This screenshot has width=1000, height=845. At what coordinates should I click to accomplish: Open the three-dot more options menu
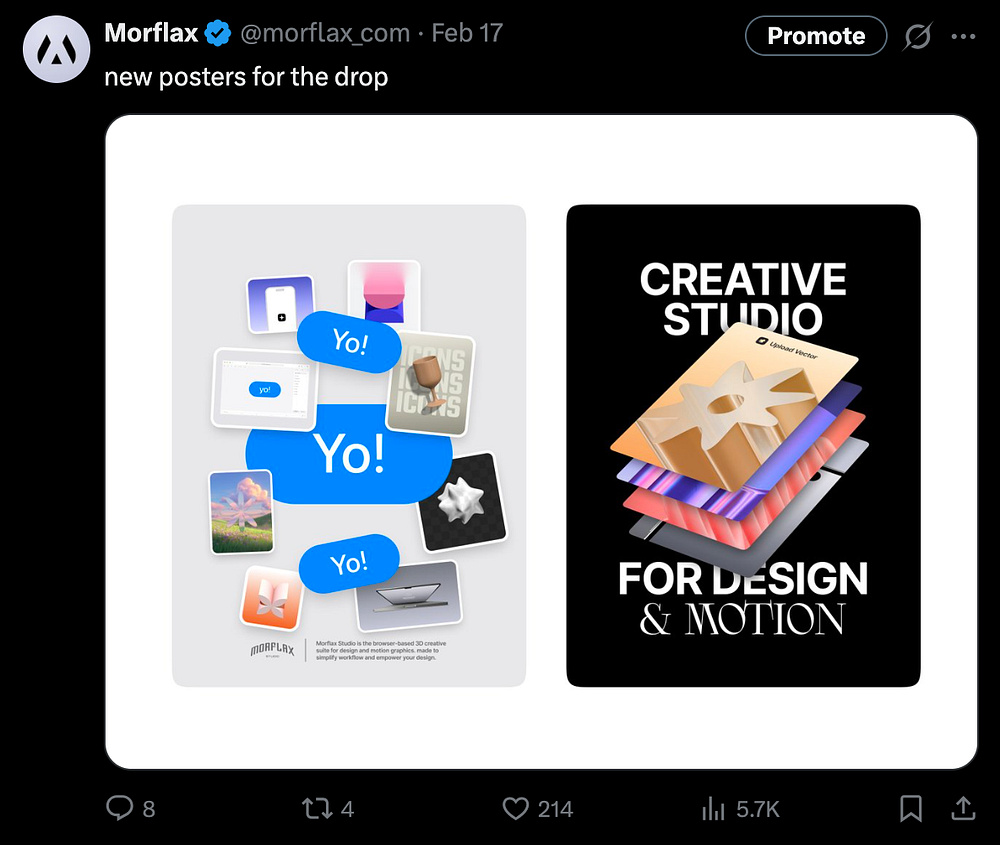tap(963, 37)
